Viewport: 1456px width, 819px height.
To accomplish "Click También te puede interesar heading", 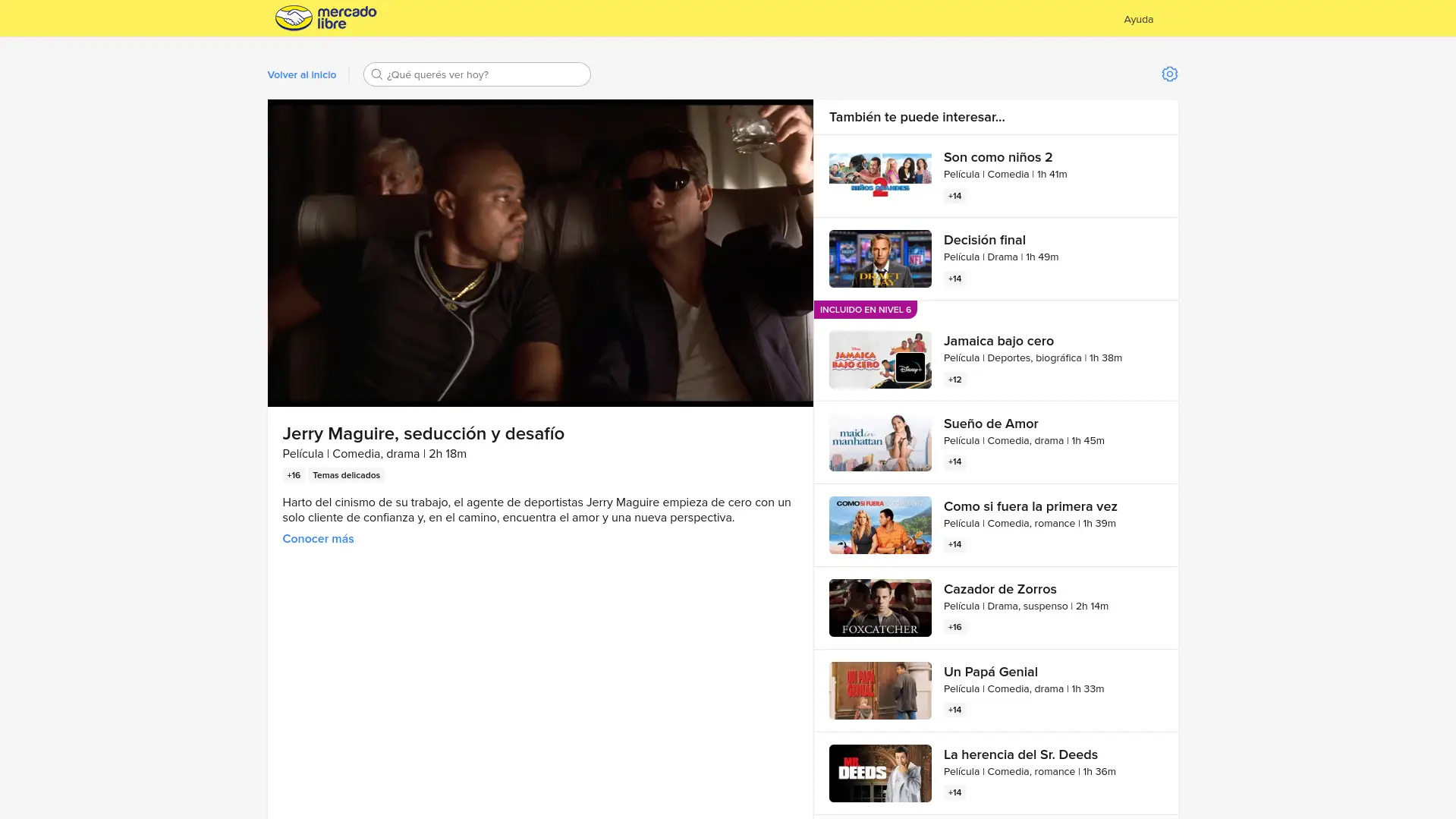I will (x=917, y=117).
